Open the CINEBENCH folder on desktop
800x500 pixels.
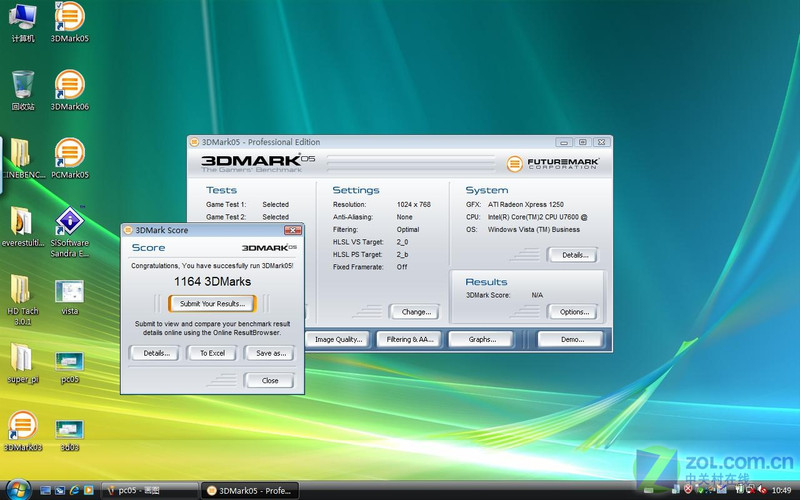coord(22,158)
